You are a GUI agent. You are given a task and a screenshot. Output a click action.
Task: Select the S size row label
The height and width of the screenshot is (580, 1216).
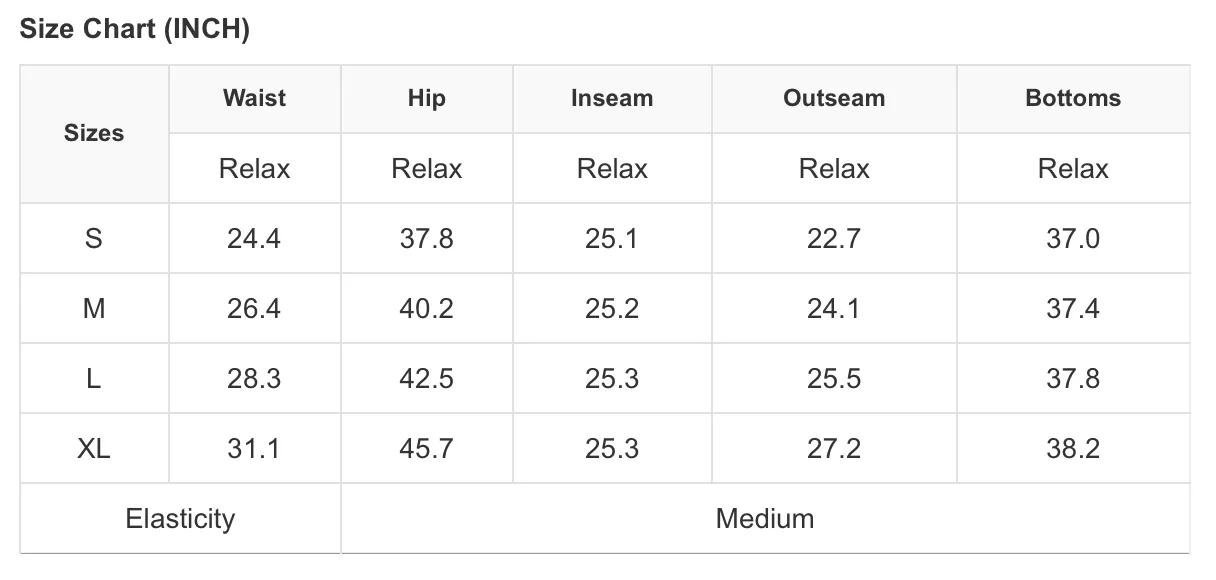[x=94, y=239]
